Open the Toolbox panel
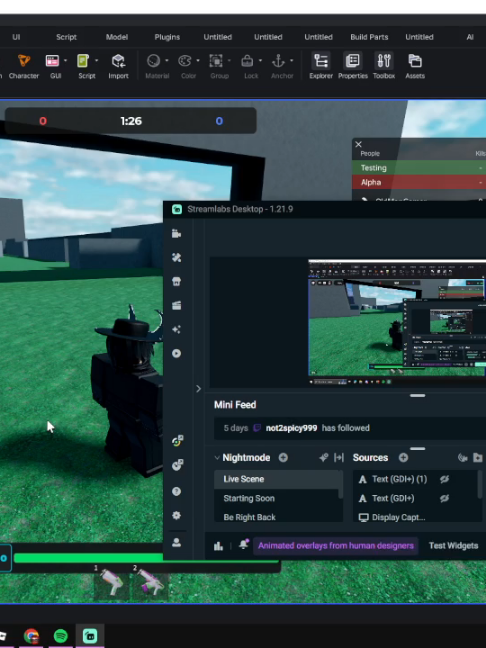 [384, 66]
